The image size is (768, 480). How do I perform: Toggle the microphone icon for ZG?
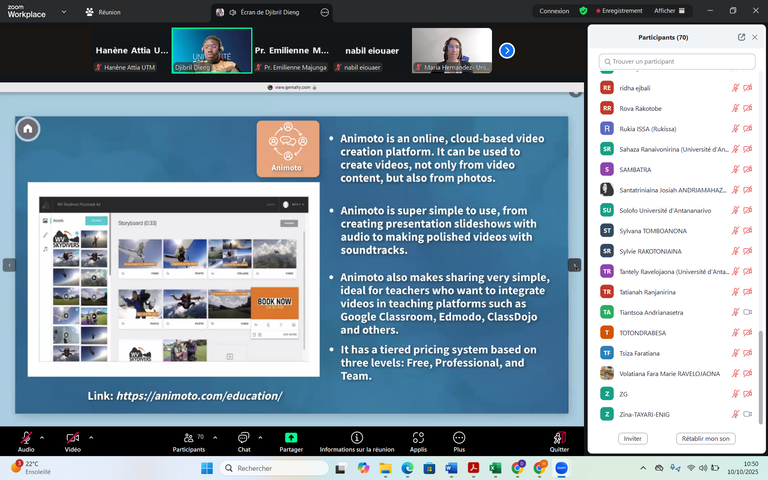pyautogui.click(x=735, y=394)
